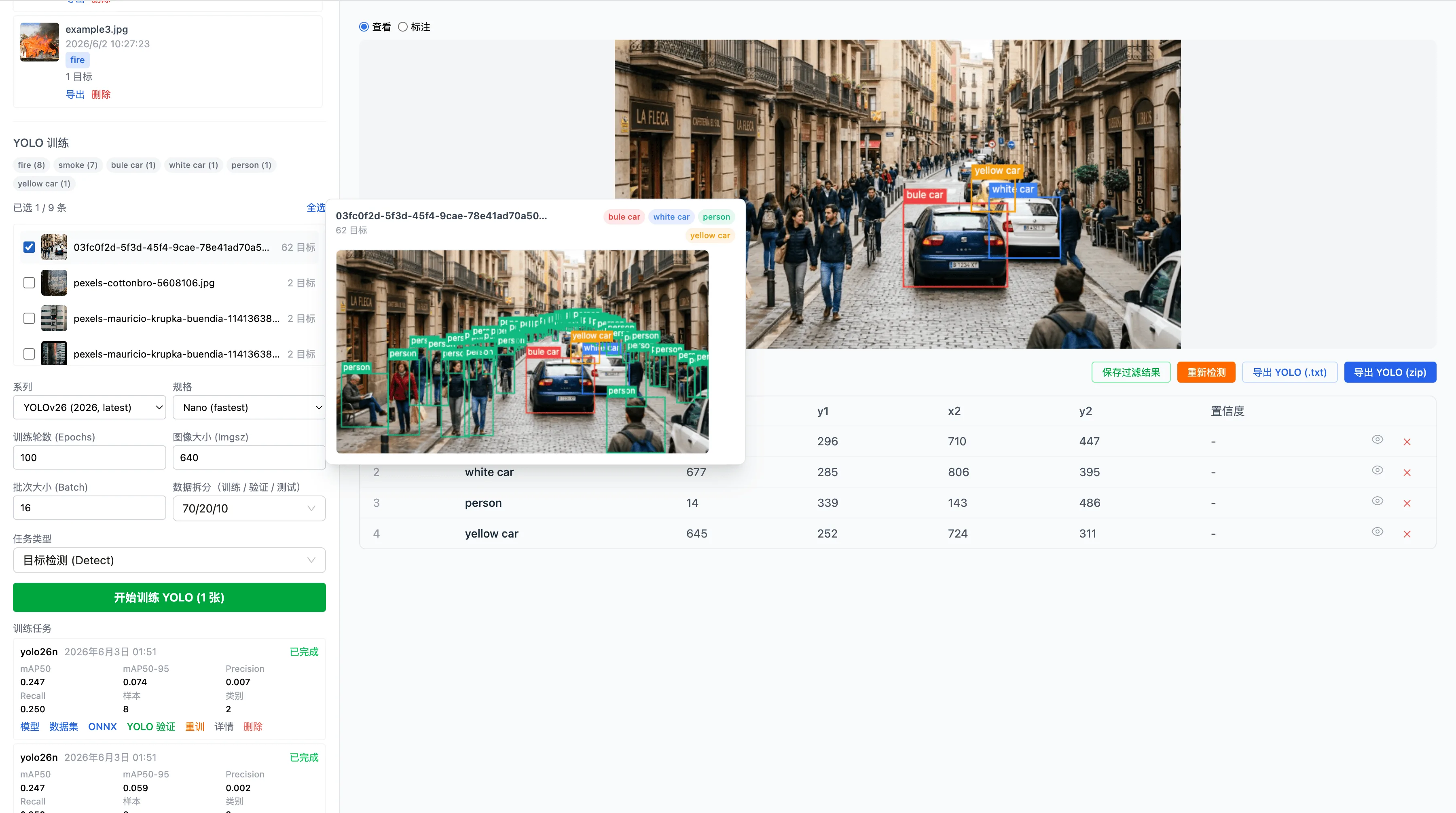Select the smoke (7) class chip
The height and width of the screenshot is (813, 1456).
pos(78,165)
